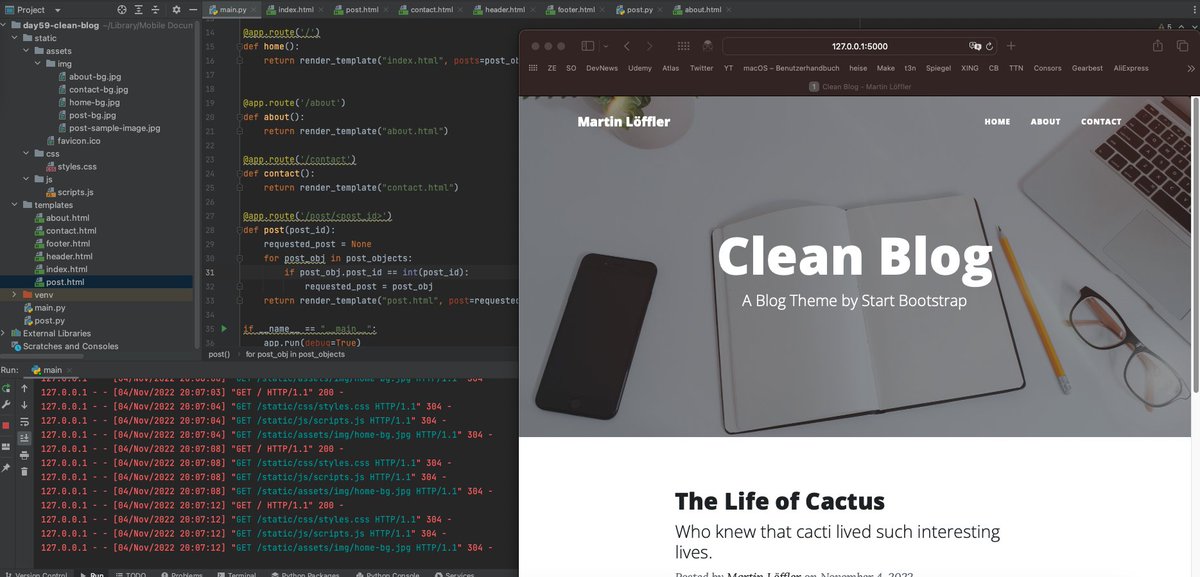Stop the running main process
This screenshot has width=1200, height=577.
[7, 425]
